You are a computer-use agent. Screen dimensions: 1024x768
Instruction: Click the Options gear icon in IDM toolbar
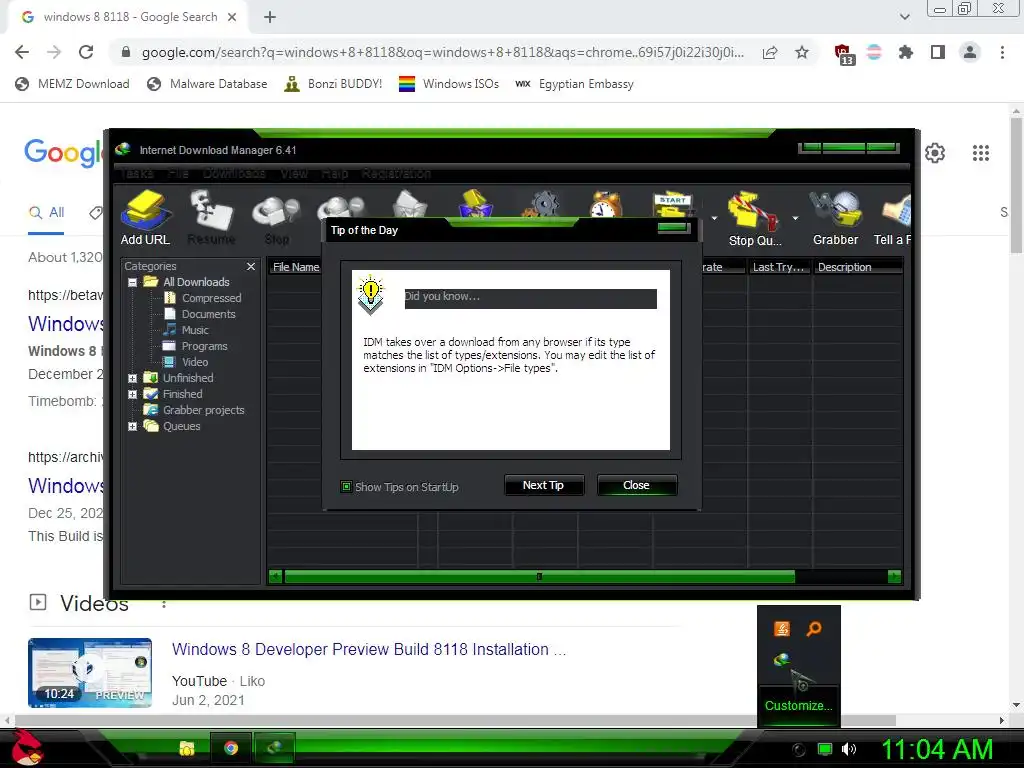(542, 203)
